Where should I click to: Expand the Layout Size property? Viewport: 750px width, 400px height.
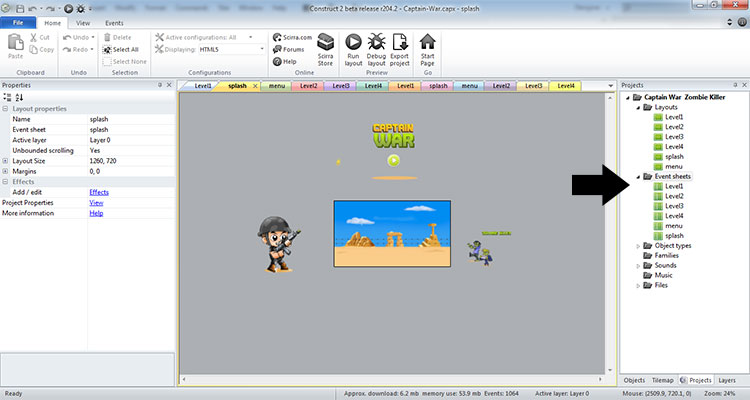coord(6,161)
